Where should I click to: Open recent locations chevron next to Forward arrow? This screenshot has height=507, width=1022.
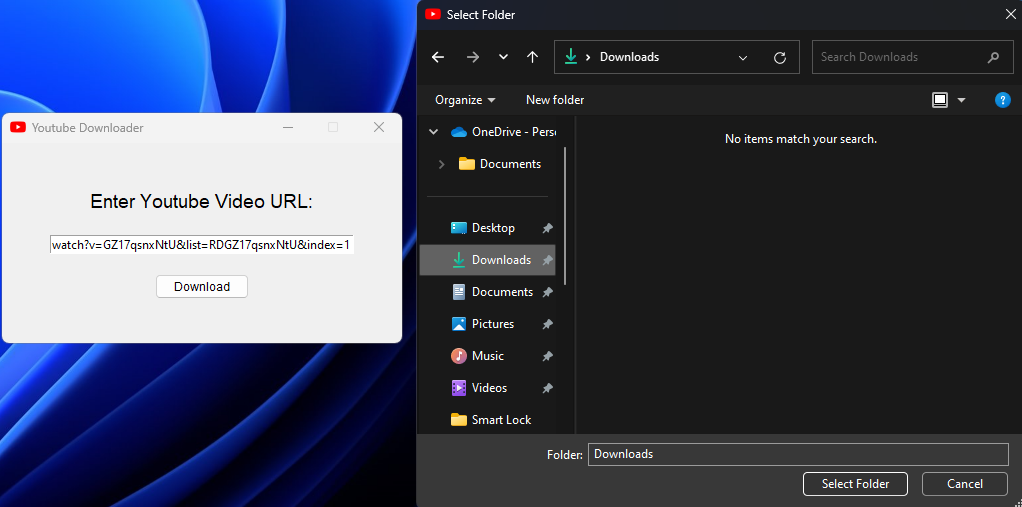click(x=503, y=57)
